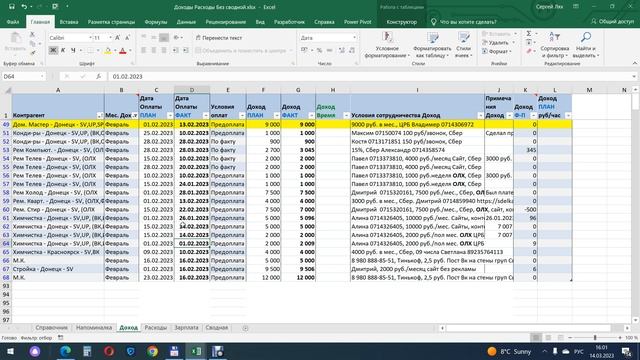Open Форматировать как таблицу
Image resolution: width=640 pixels, height=360 pixels.
(432, 45)
